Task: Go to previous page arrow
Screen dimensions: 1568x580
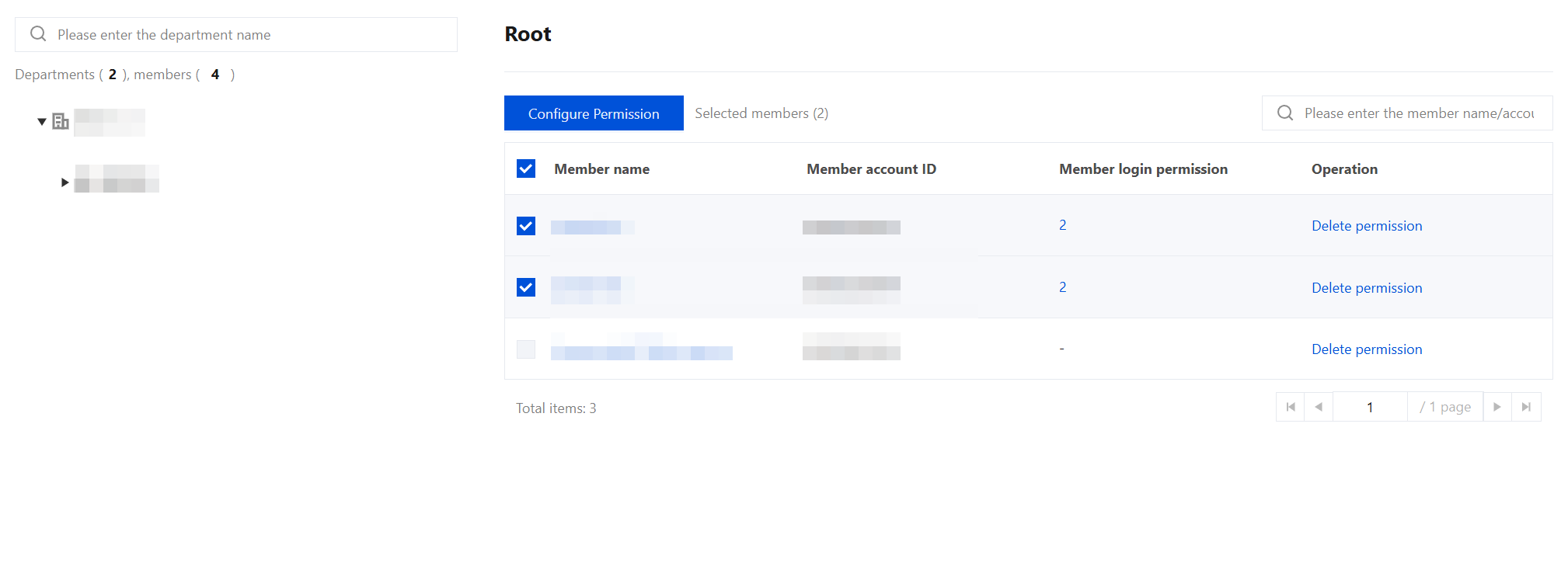Action: [1319, 407]
